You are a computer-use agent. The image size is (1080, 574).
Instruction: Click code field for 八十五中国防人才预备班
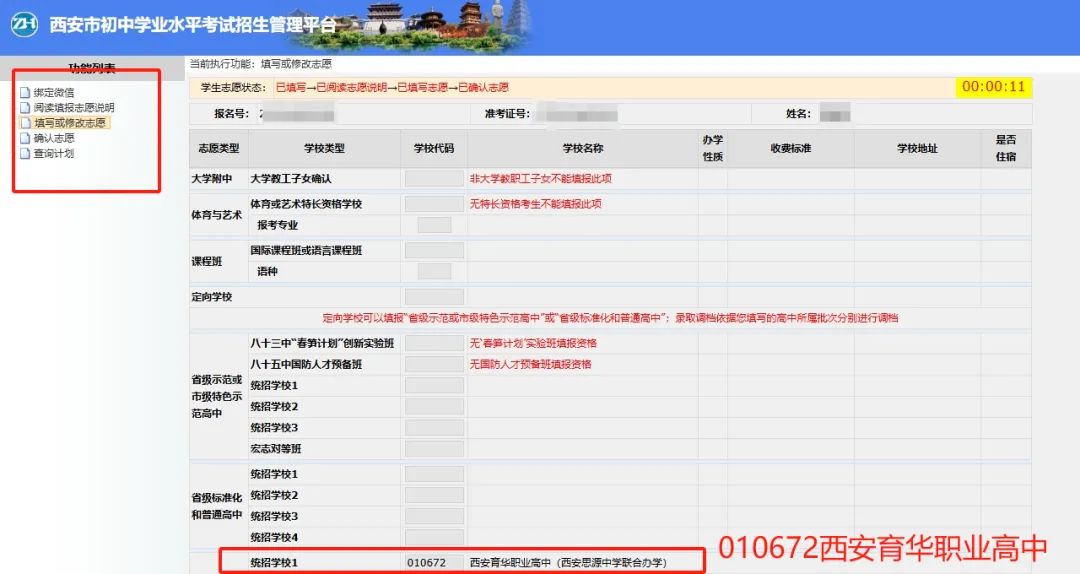pyautogui.click(x=434, y=364)
